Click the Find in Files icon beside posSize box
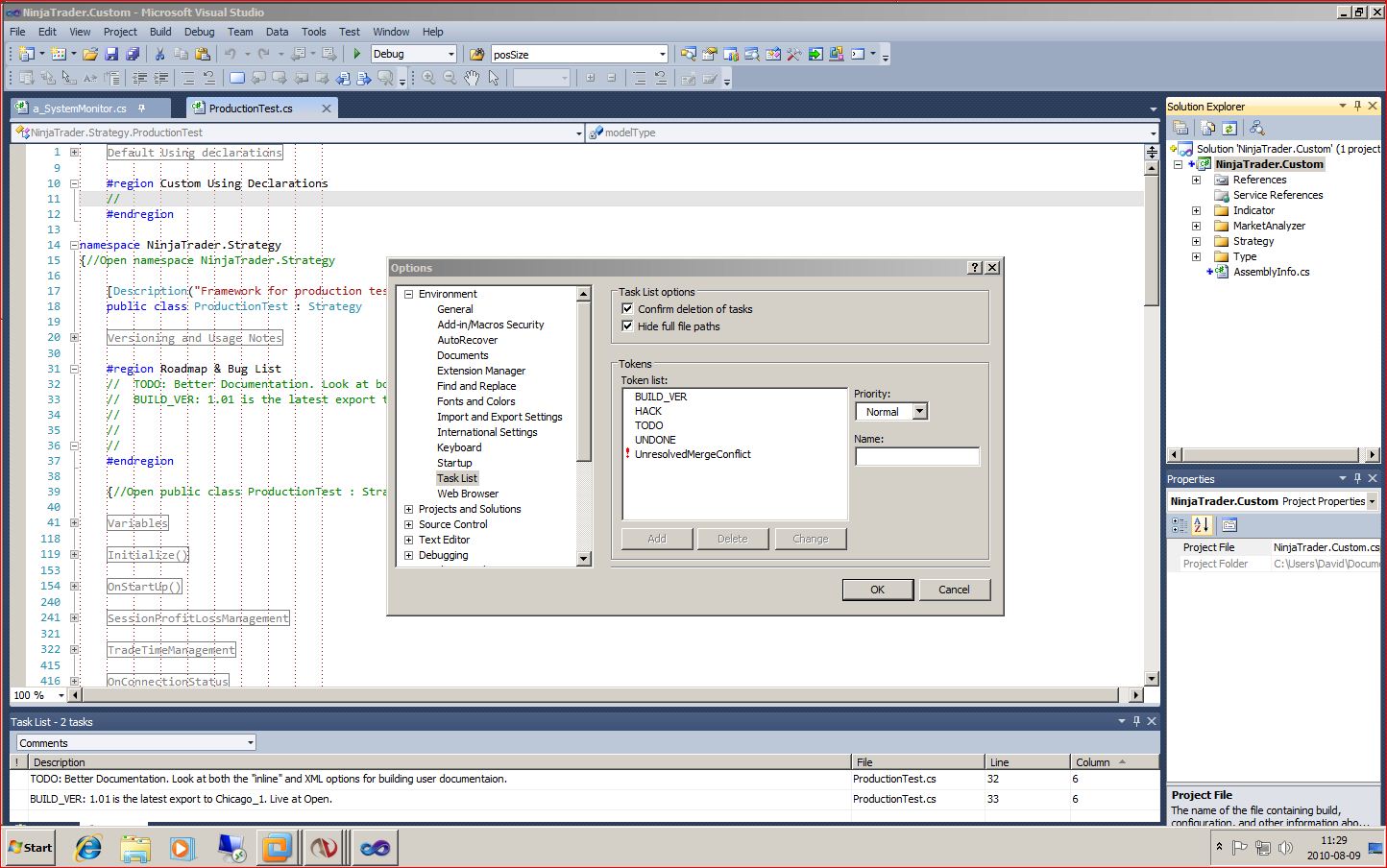Viewport: 1387px width, 868px height. 477,55
